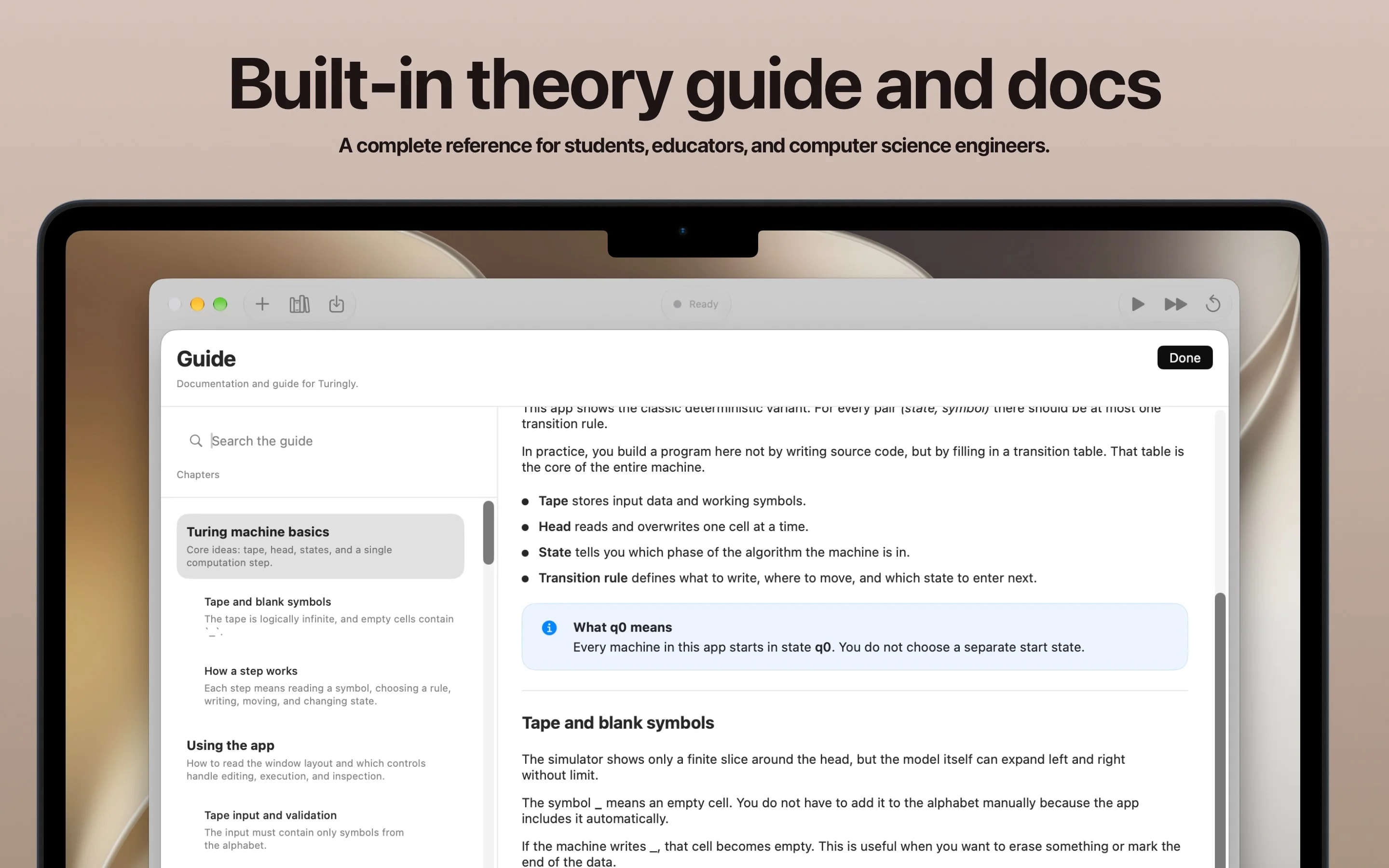Click the guide content scrollbar

click(x=1220, y=729)
